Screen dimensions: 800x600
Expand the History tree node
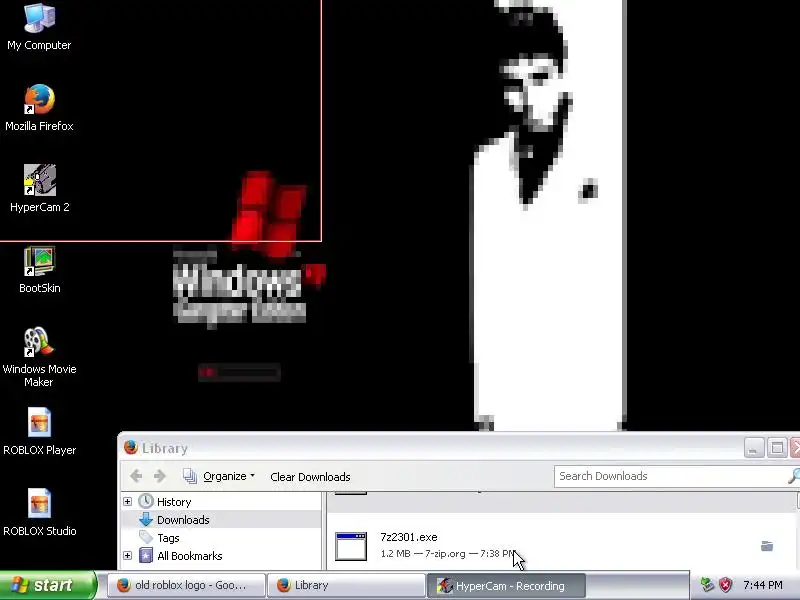128,502
